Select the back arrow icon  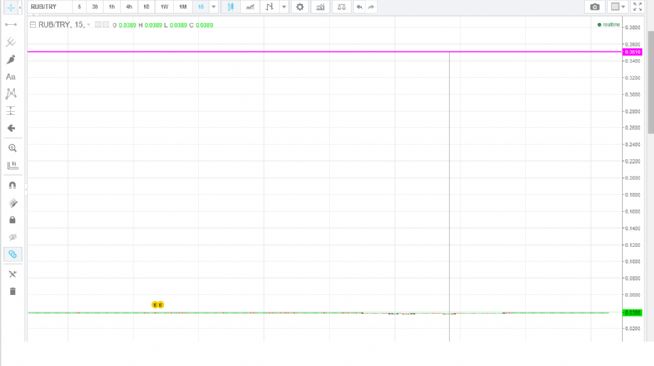pyautogui.click(x=11, y=128)
